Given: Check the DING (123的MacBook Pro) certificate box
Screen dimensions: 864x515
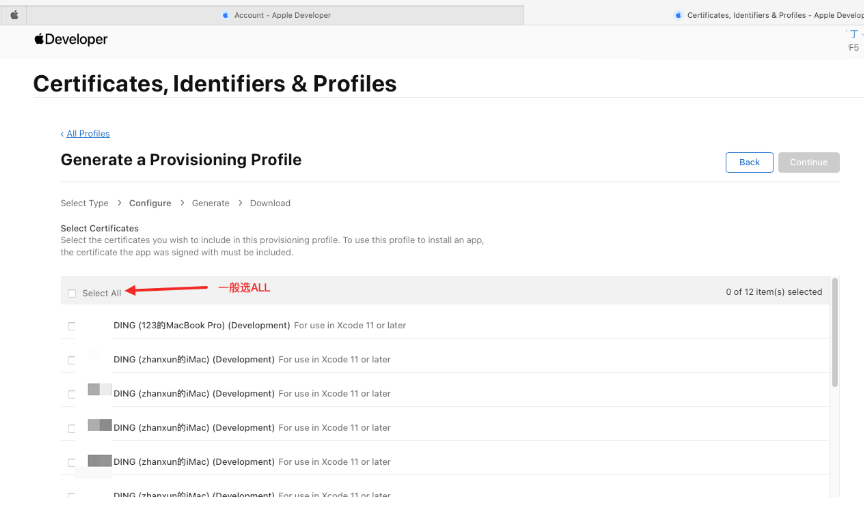Looking at the screenshot, I should [x=72, y=326].
